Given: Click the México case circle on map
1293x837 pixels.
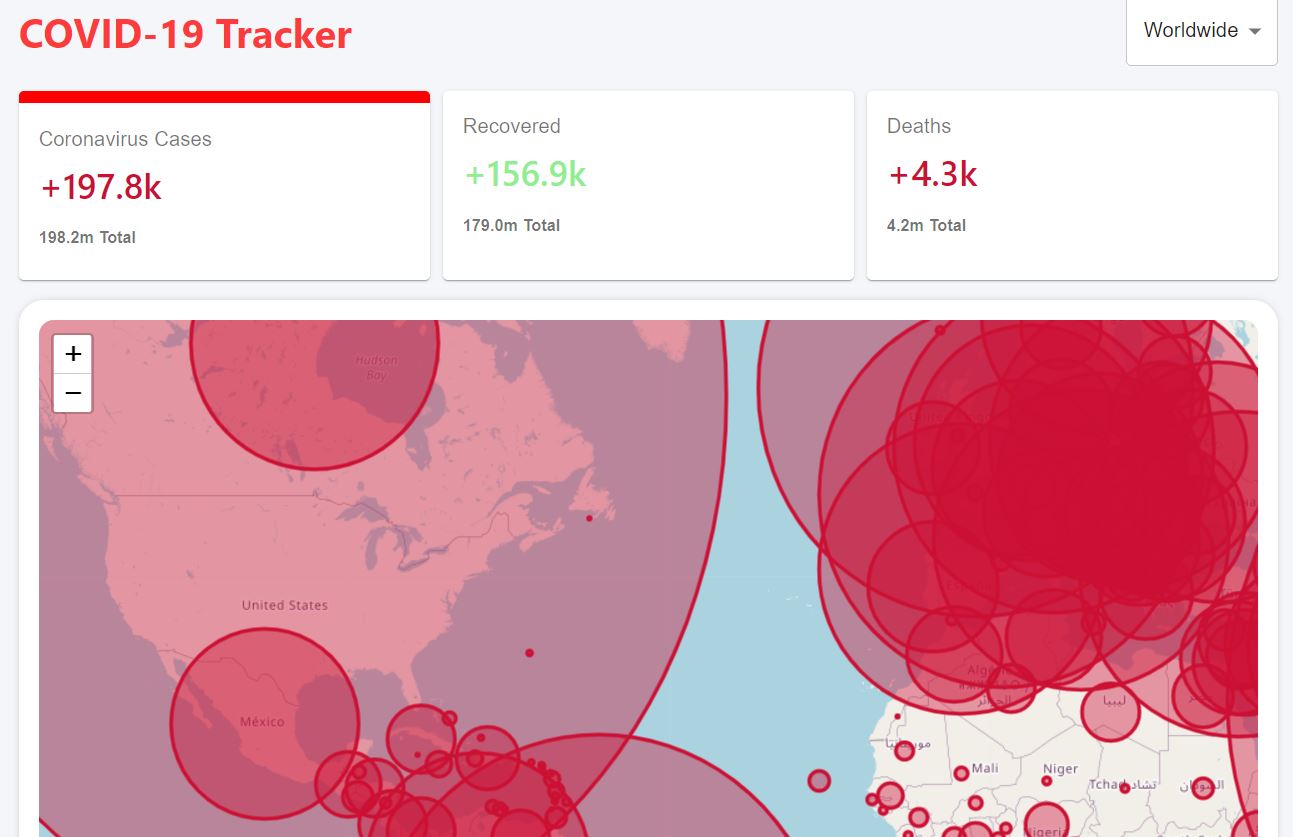Looking at the screenshot, I should 264,722.
